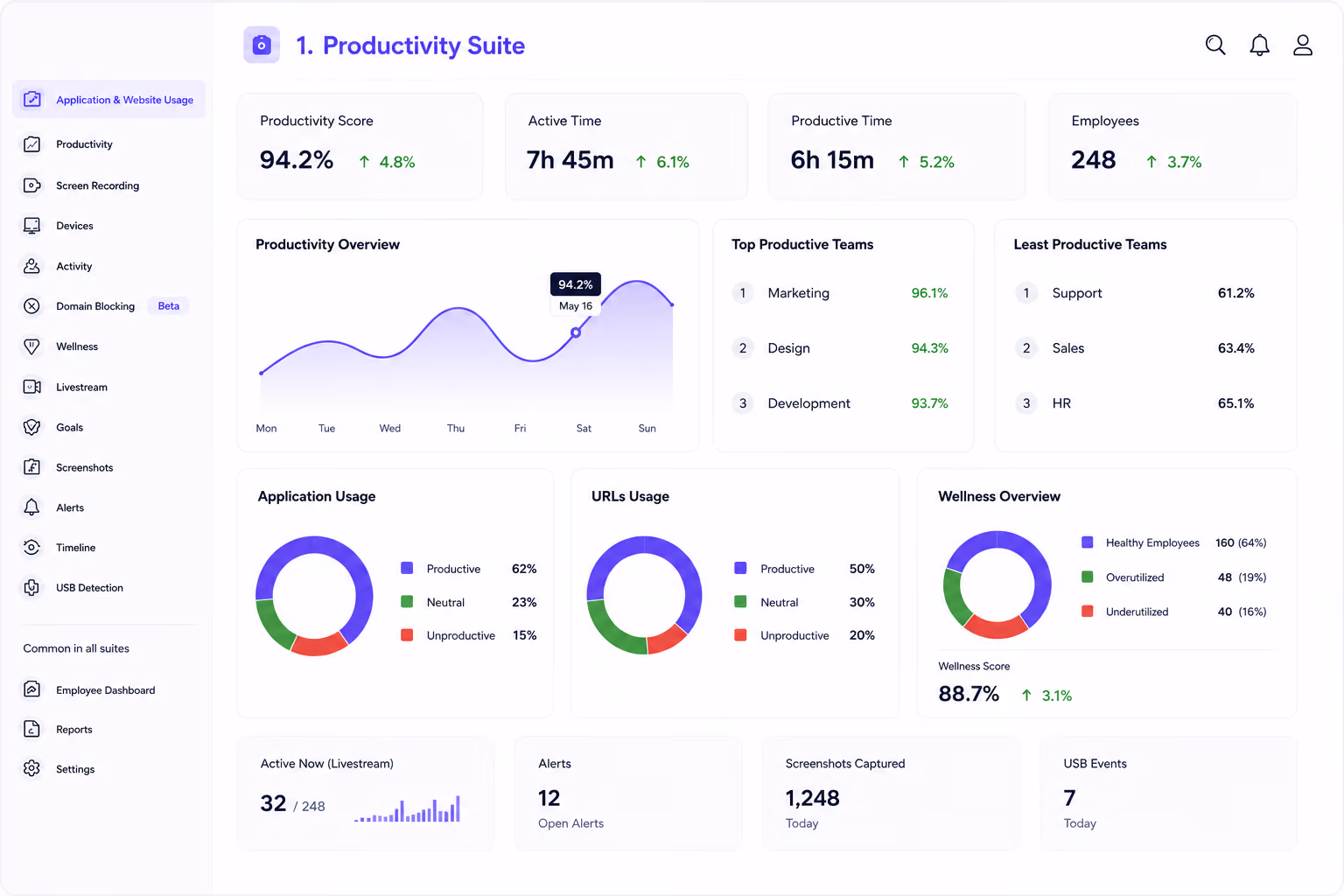Click the Goals shield icon
The image size is (1344, 896).
[x=32, y=427]
